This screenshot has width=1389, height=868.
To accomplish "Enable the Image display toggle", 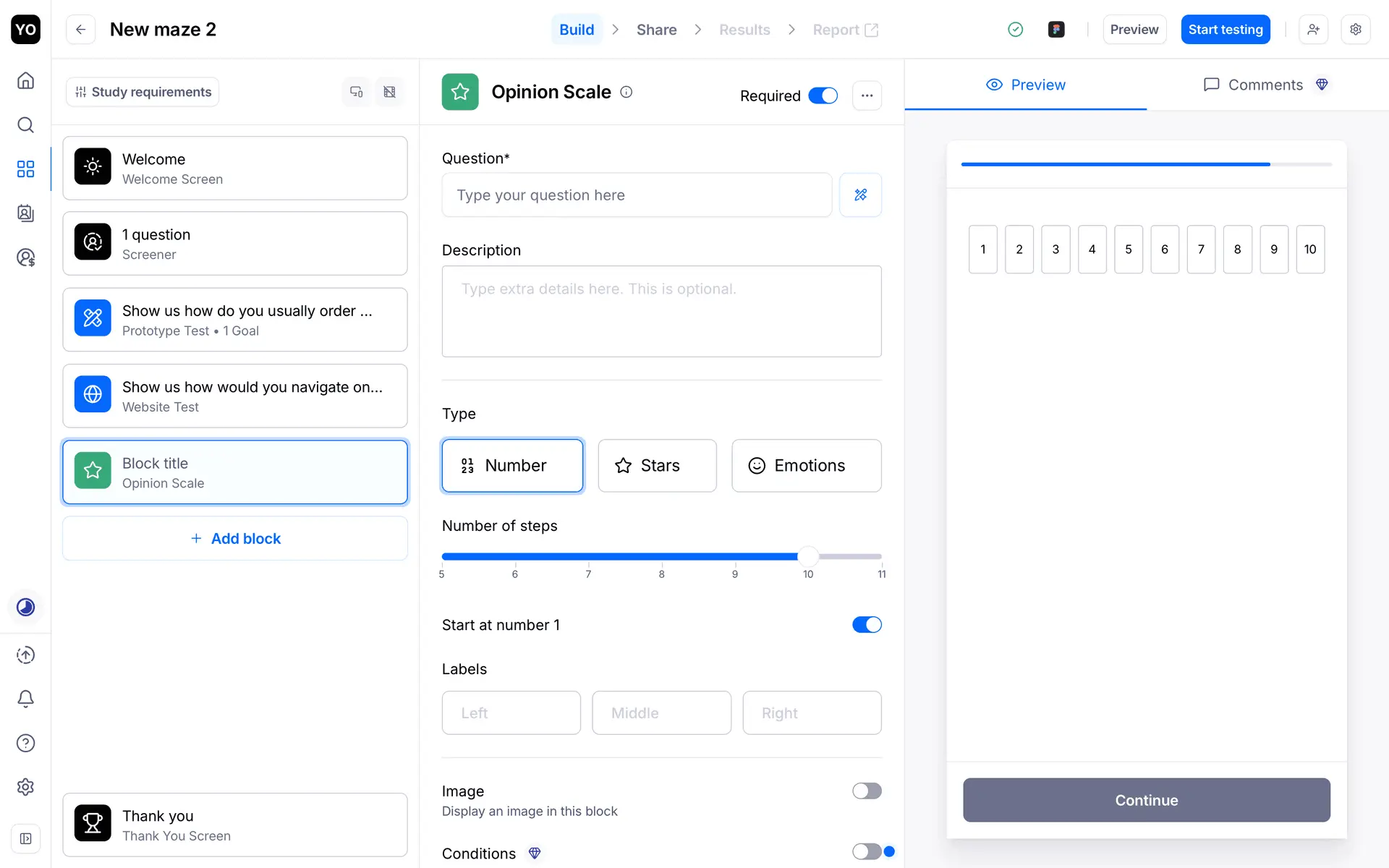I will pos(866,791).
